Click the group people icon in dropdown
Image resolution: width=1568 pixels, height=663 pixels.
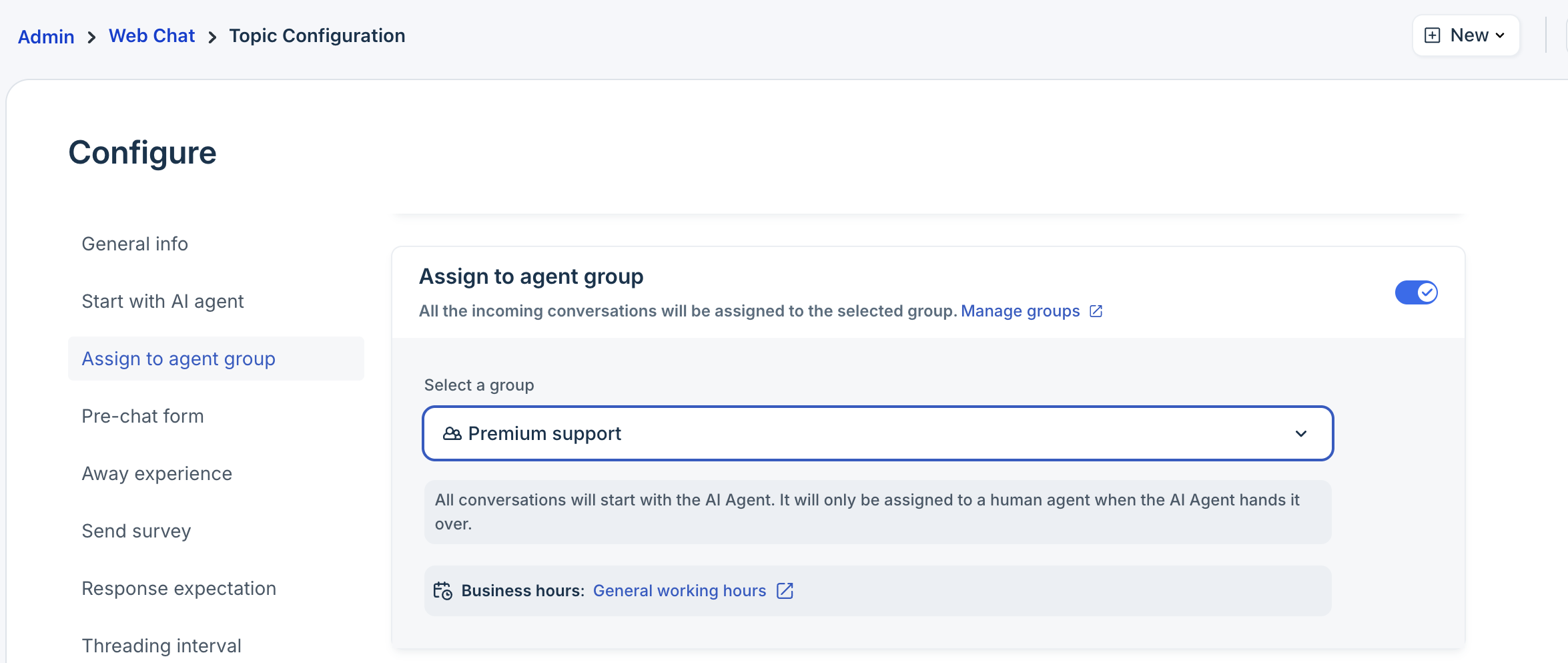pos(452,434)
